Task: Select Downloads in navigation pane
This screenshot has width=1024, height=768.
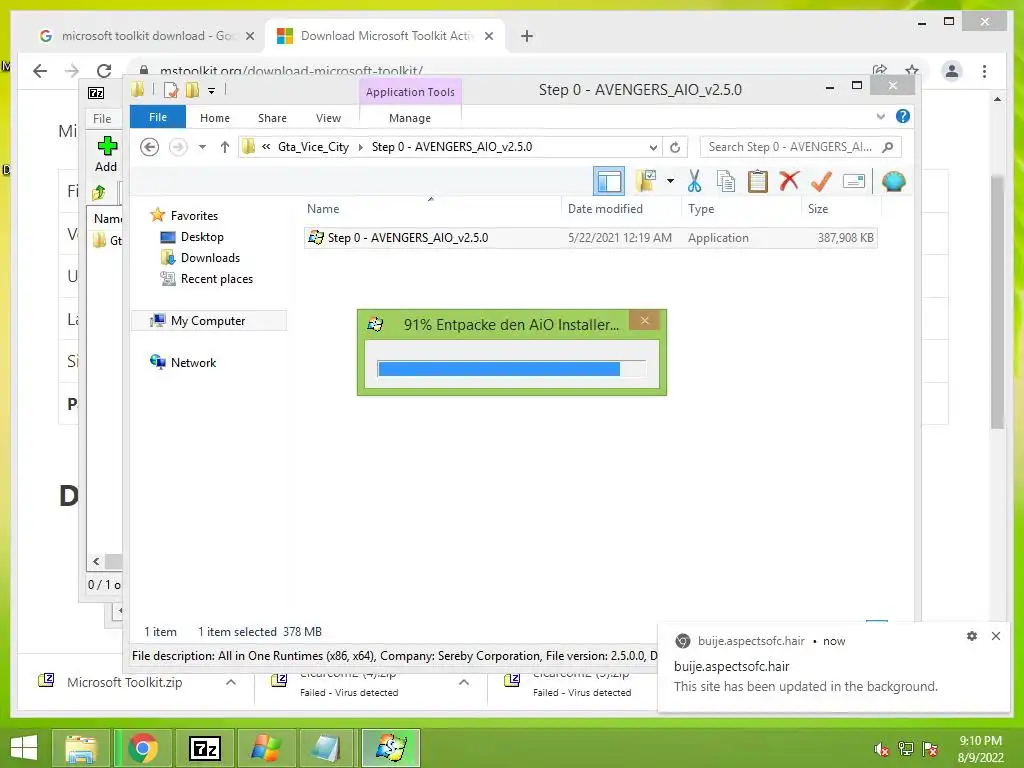Action: coord(210,257)
